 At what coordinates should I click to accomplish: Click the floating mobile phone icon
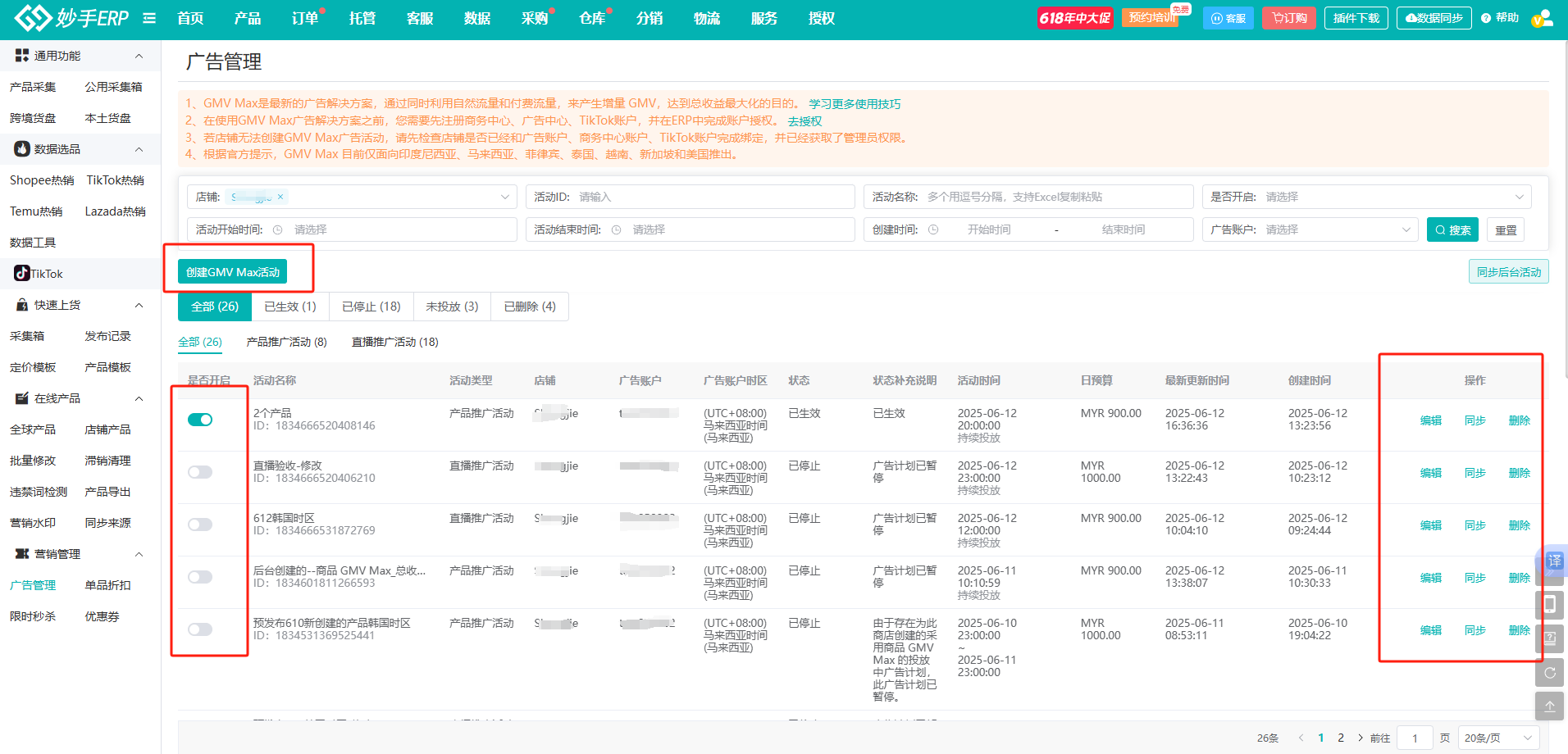coord(1550,605)
